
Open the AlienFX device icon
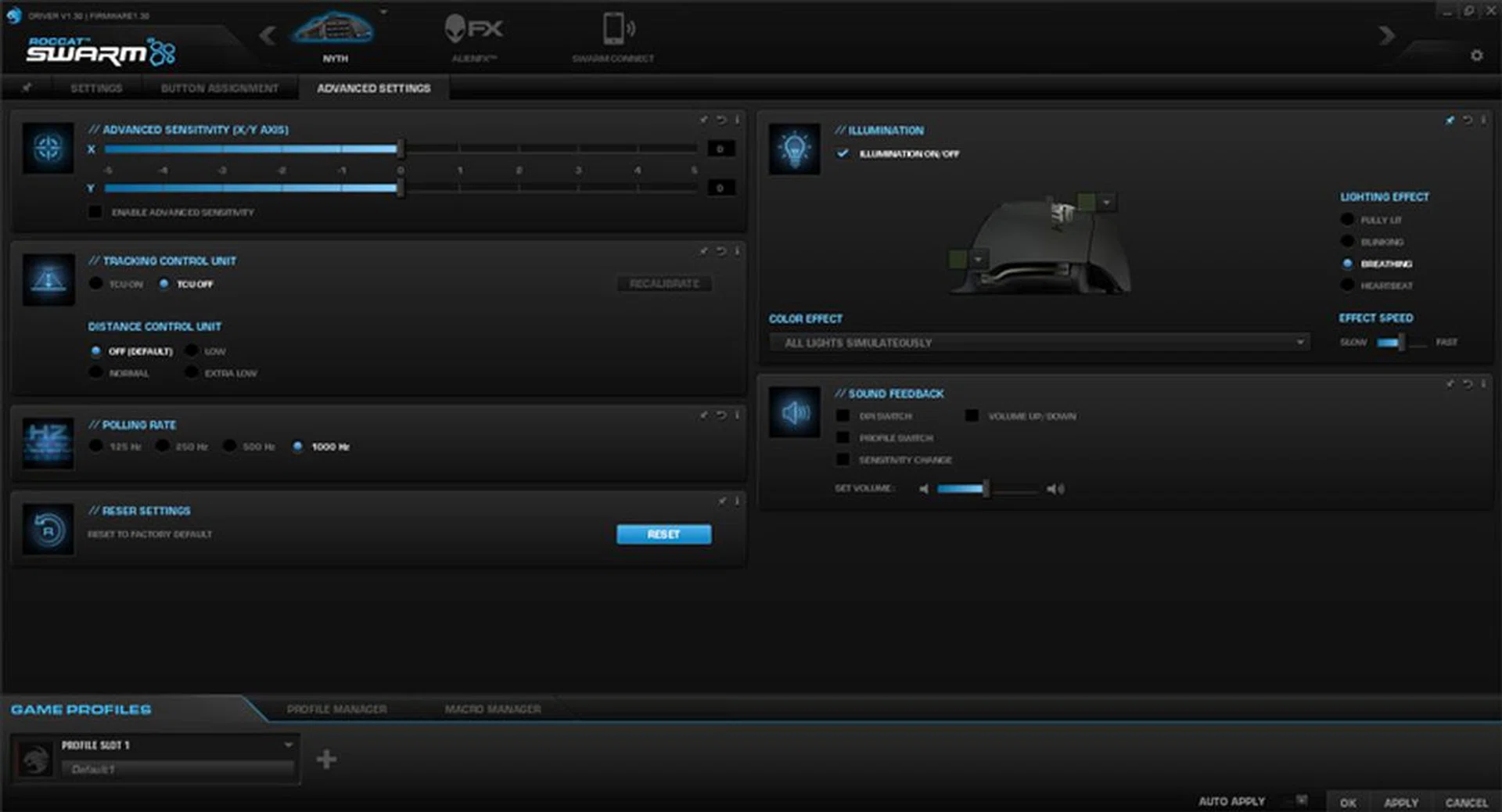coord(473,30)
